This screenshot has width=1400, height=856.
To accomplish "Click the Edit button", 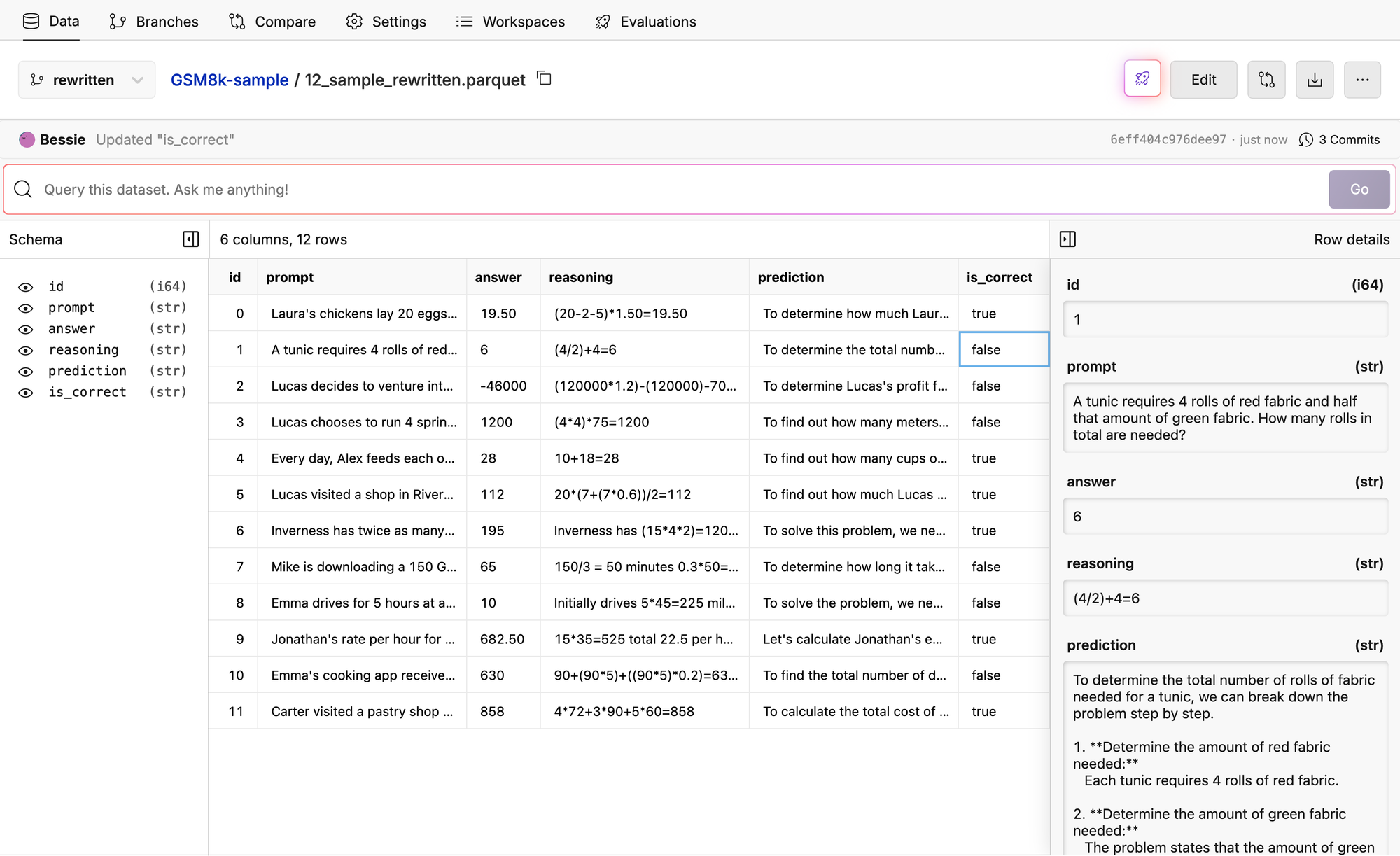I will (x=1203, y=79).
